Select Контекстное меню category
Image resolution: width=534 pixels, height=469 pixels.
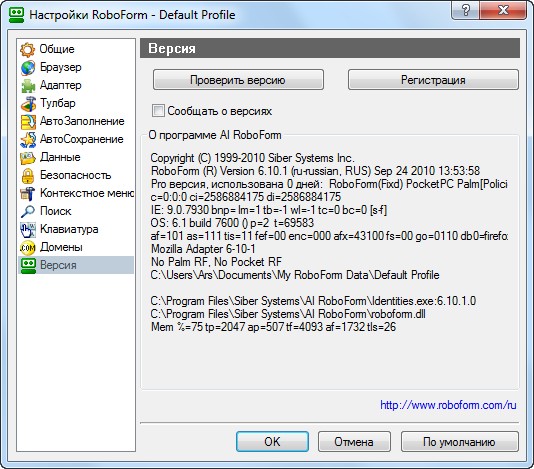[x=76, y=193]
